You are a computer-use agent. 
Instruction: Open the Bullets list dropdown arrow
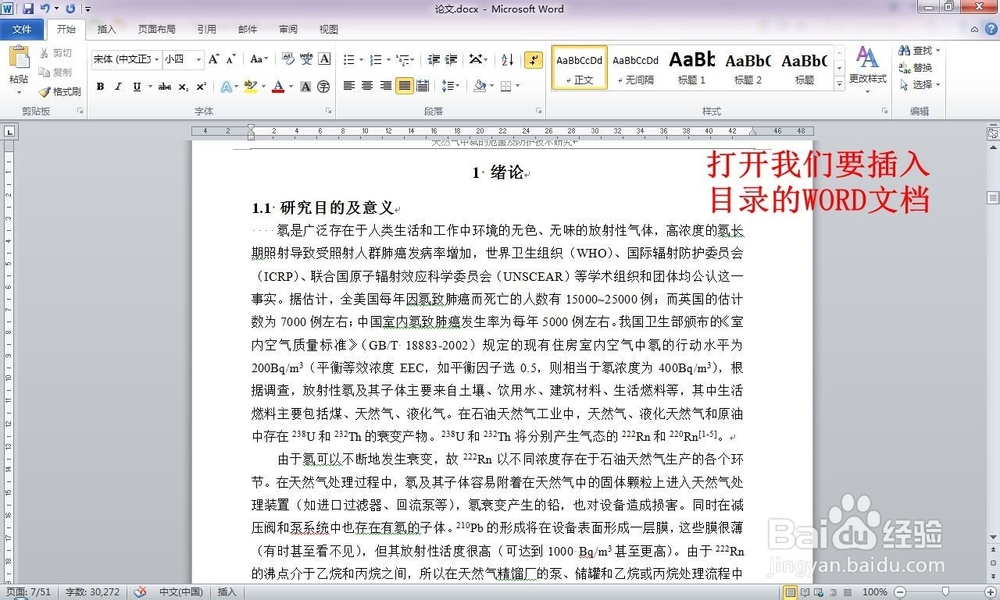click(x=361, y=60)
